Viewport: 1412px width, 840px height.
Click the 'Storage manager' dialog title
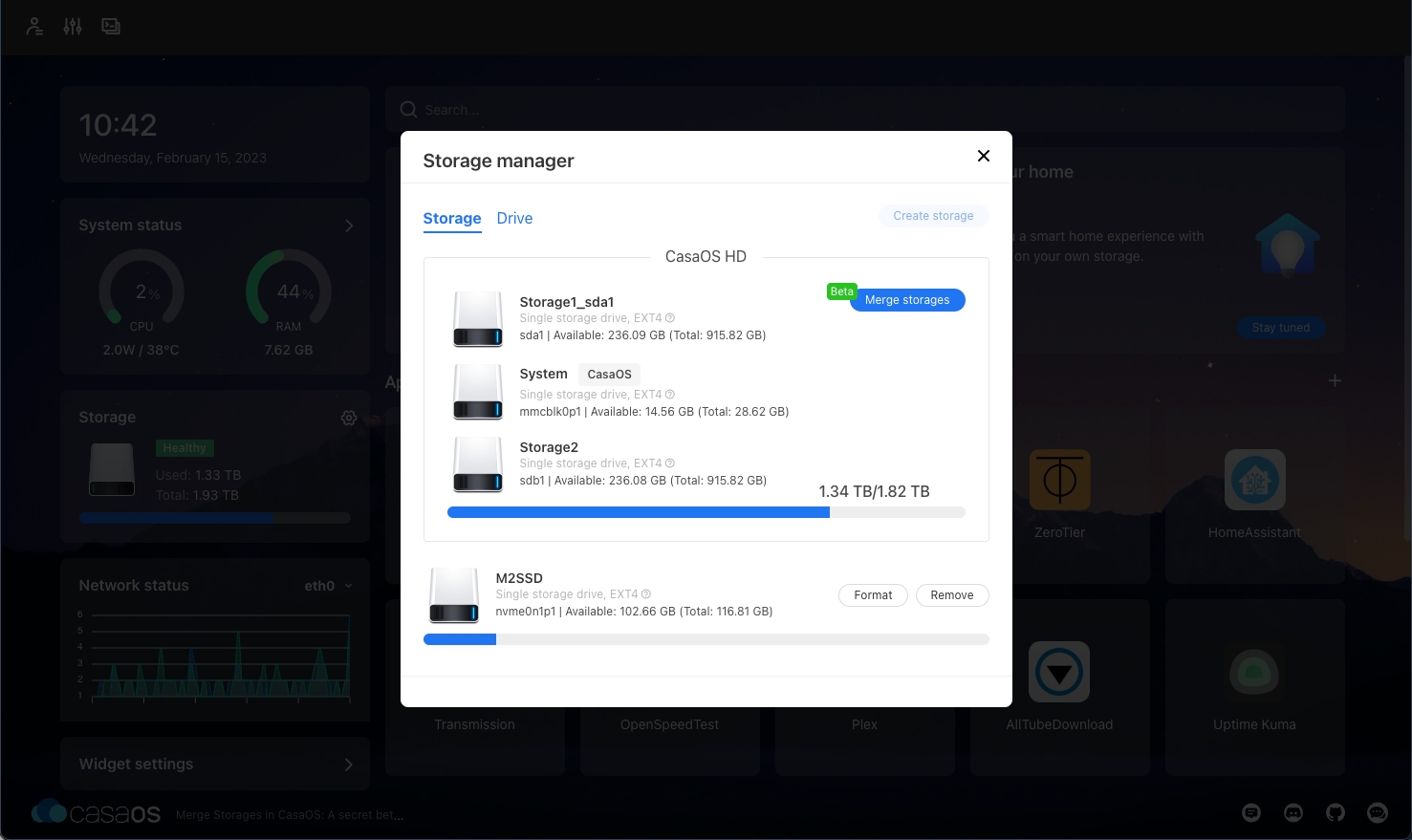pos(498,161)
